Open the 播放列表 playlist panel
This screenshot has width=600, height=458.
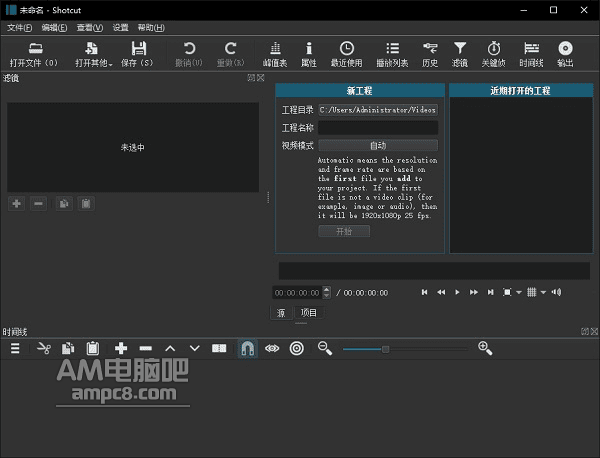(392, 54)
